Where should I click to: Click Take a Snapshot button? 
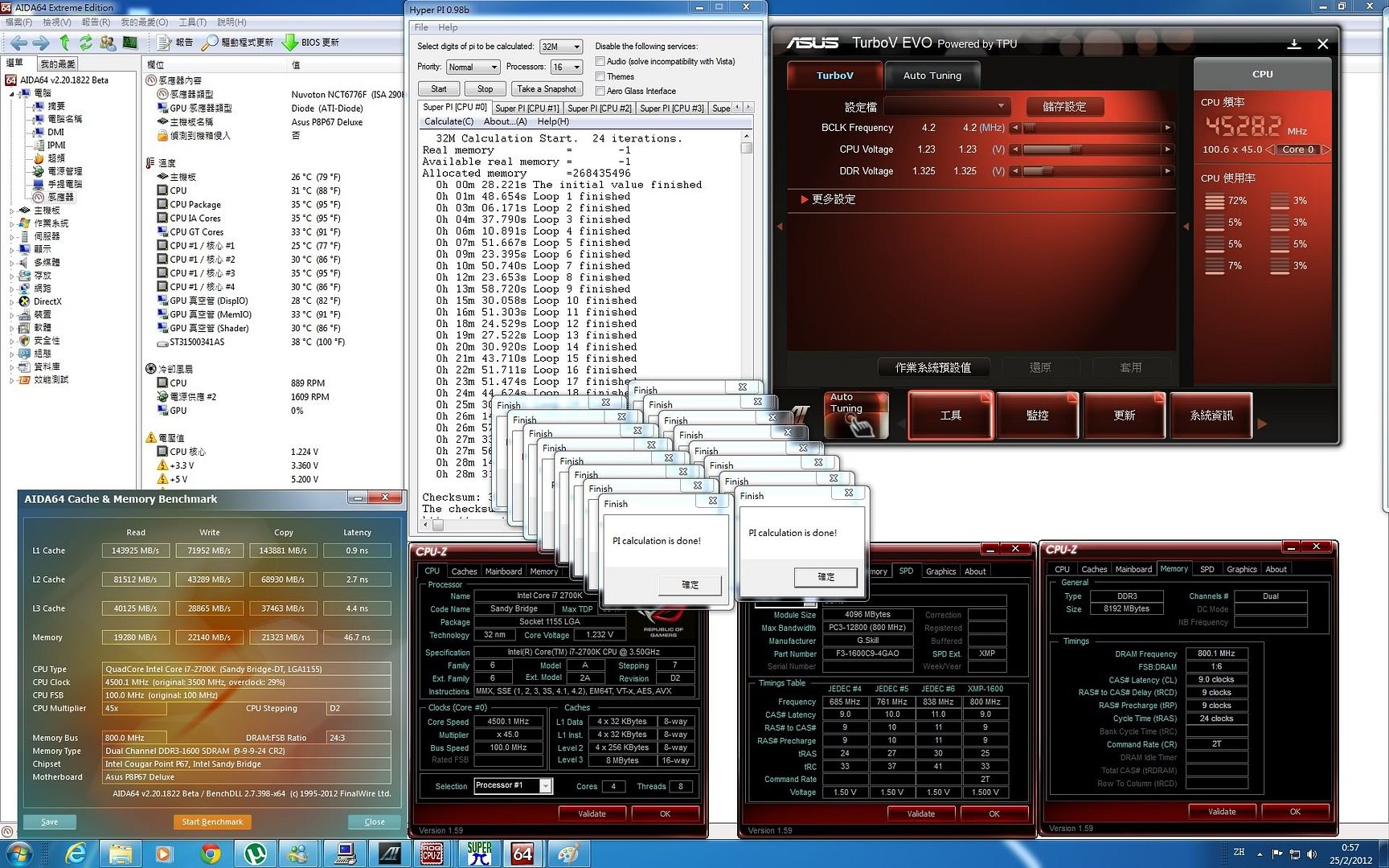pos(547,88)
